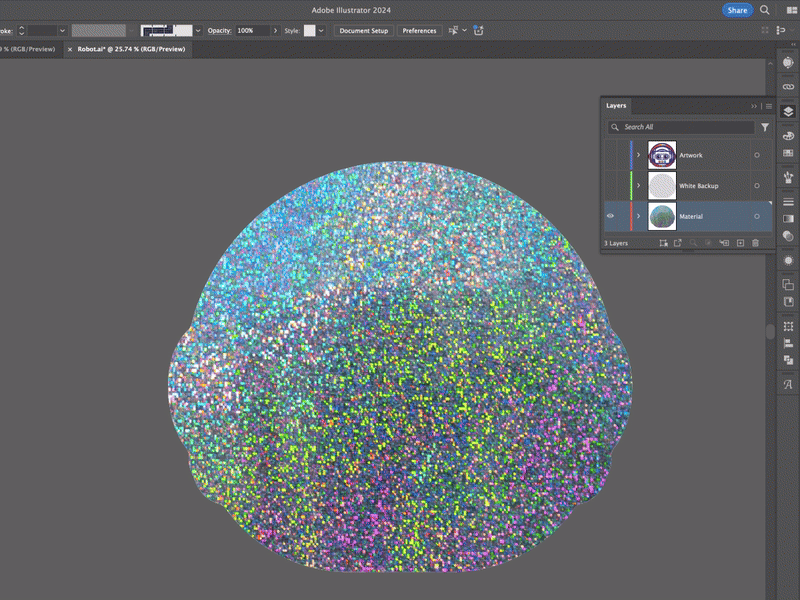800x600 pixels.
Task: Click the Opacity 100% input field
Action: click(253, 31)
